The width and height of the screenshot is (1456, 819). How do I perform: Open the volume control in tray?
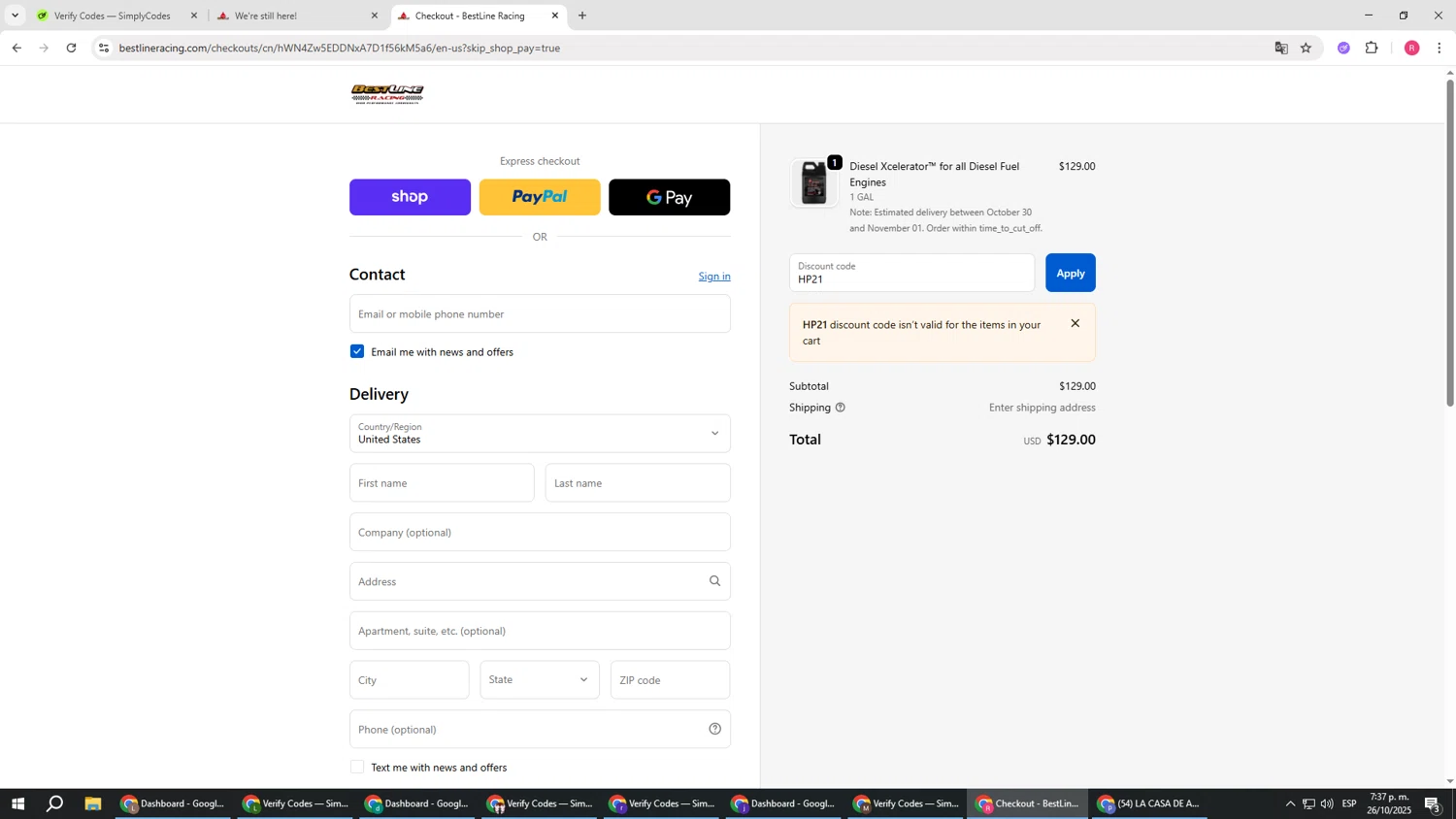point(1327,803)
